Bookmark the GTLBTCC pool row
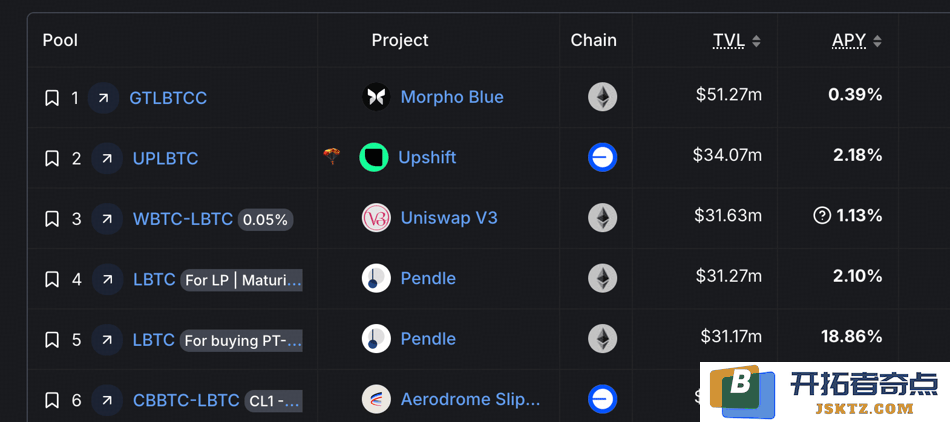950x422 pixels. coord(51,98)
